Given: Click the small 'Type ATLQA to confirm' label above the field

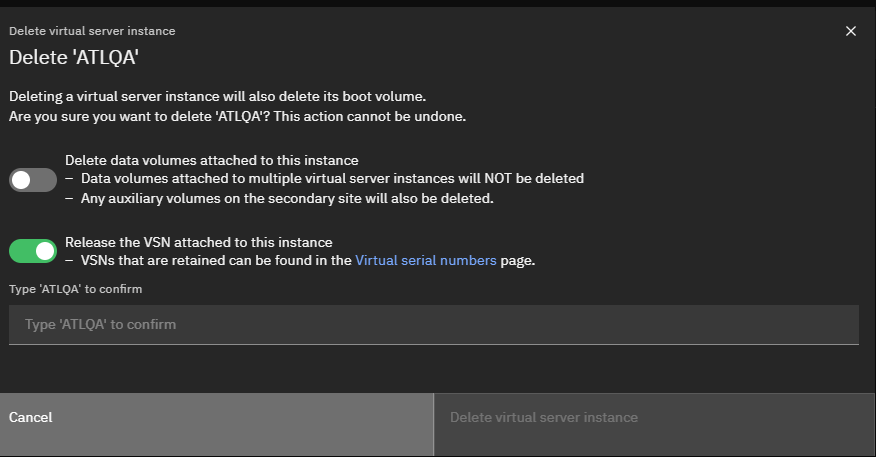Looking at the screenshot, I should tap(76, 289).
